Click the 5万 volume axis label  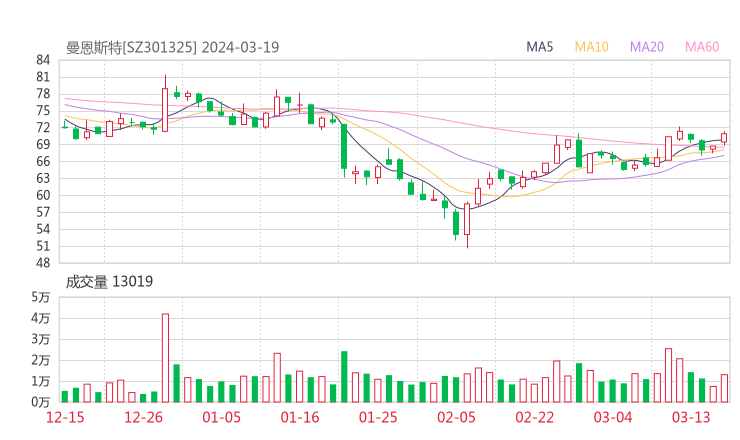point(41,297)
